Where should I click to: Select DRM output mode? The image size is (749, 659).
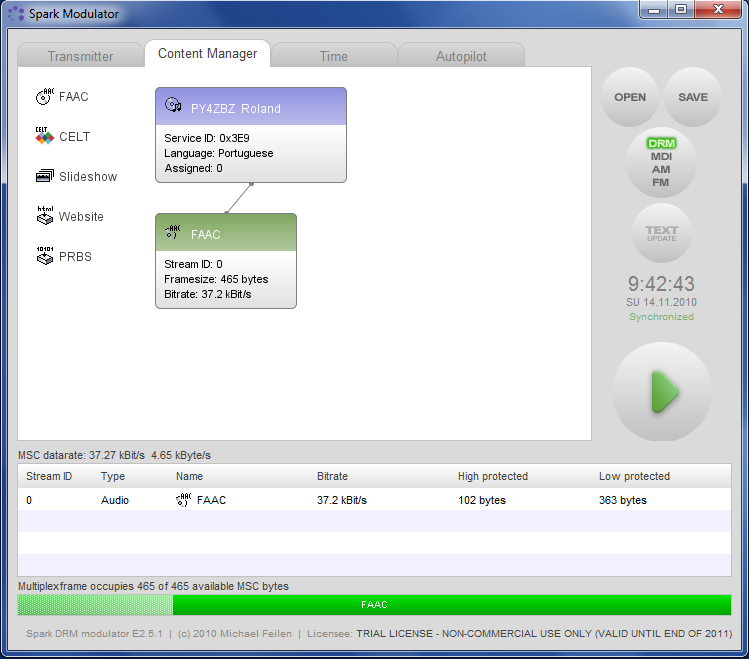[x=661, y=143]
